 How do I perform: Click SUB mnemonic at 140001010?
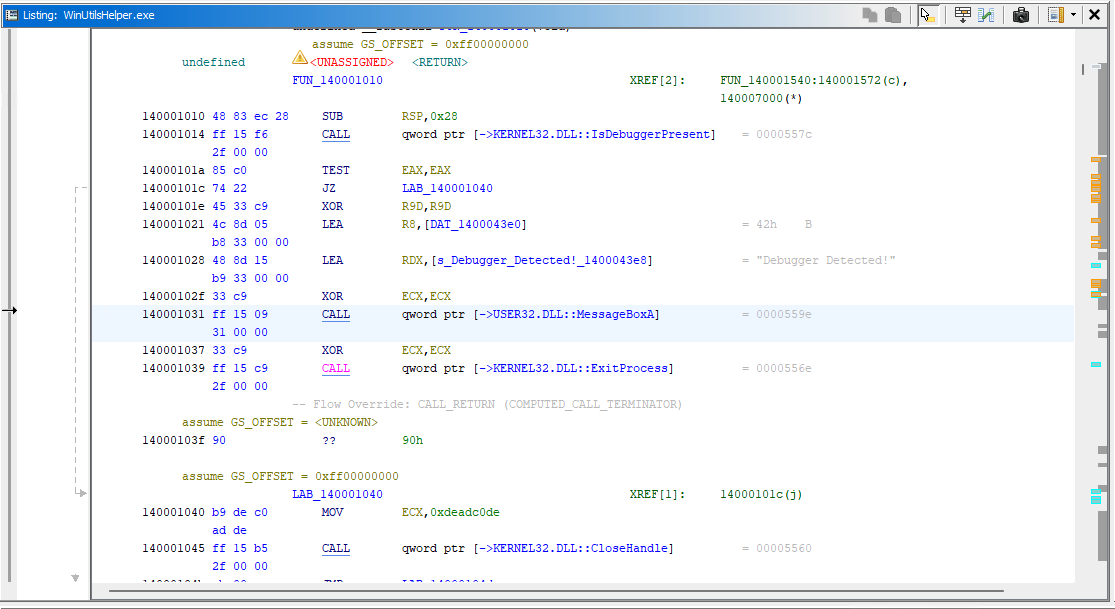point(332,116)
